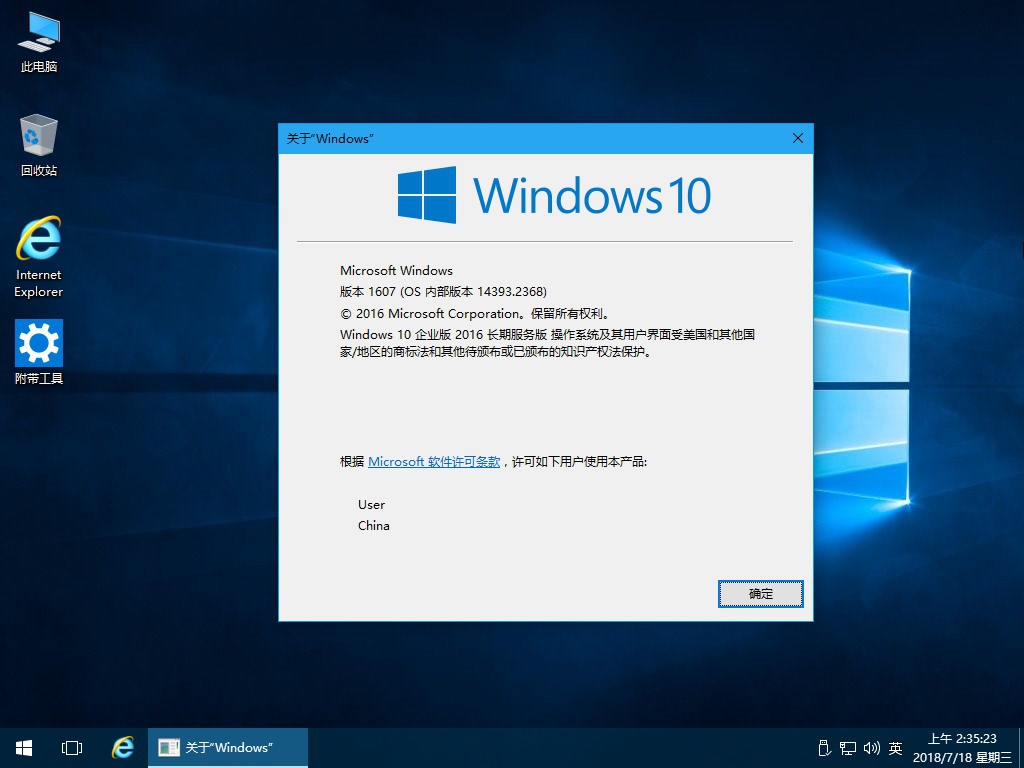This screenshot has height=768, width=1024.
Task: Select the Internet Explorer desktop shortcut
Action: pyautogui.click(x=39, y=257)
